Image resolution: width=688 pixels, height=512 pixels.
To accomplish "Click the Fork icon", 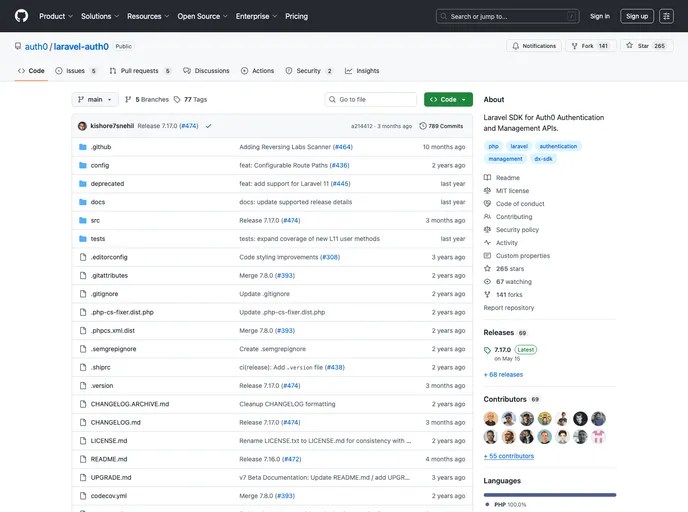I will click(574, 46).
